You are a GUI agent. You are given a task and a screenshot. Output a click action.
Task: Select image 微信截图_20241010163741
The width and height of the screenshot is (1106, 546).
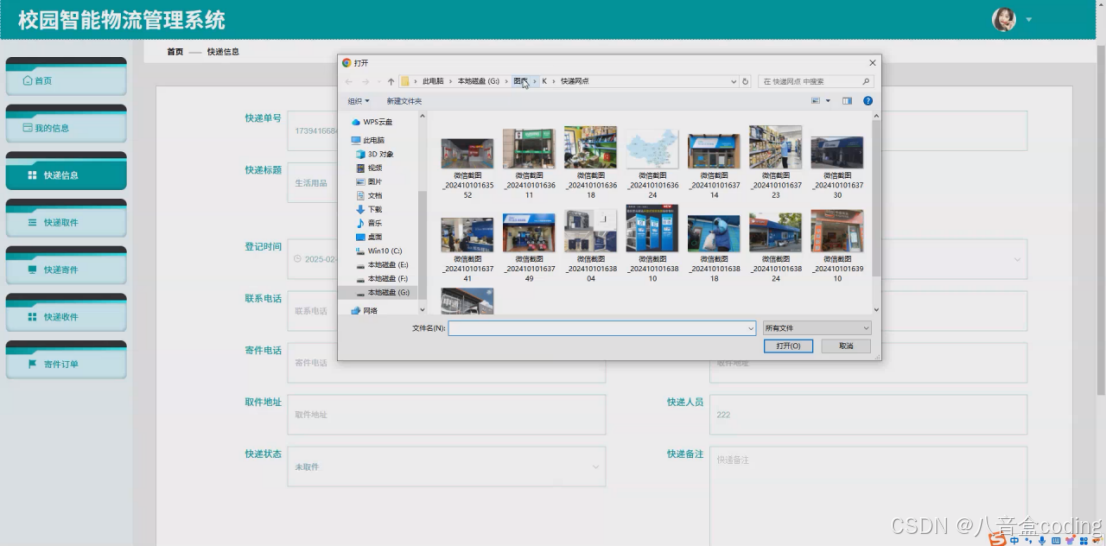[468, 250]
